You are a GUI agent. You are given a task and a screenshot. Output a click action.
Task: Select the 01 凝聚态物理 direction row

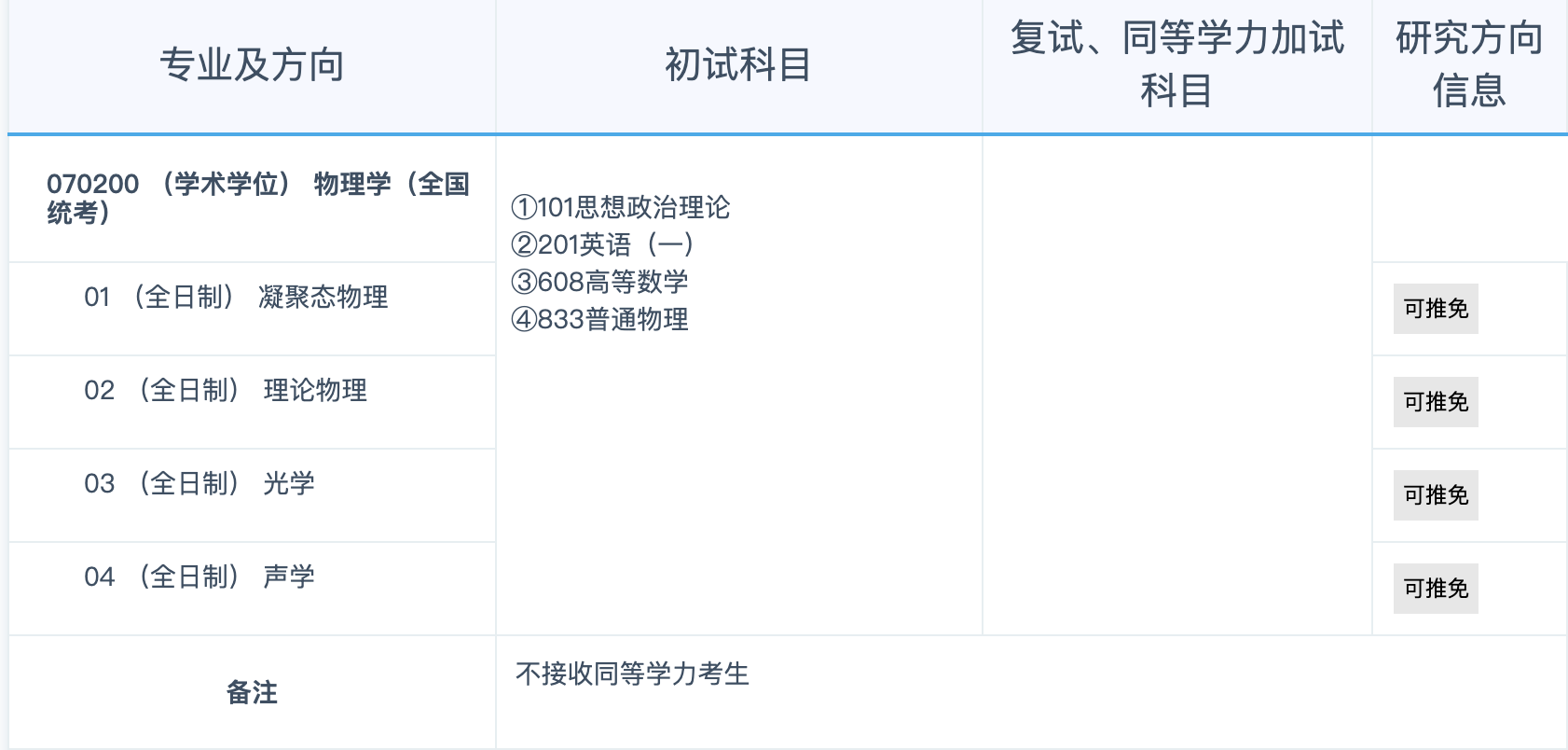tap(236, 298)
